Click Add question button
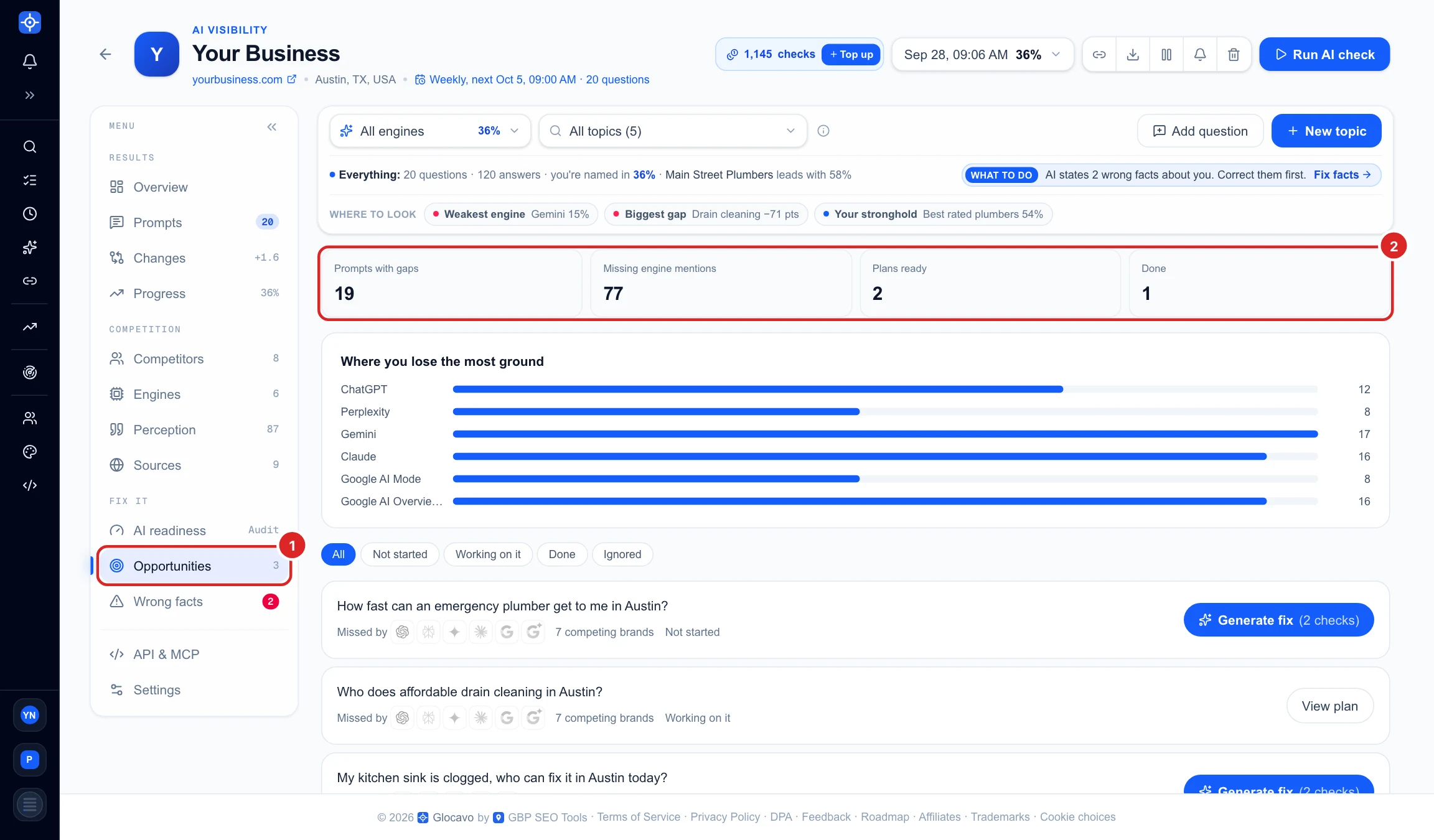Screen dimensions: 1434x840 click(x=1200, y=131)
